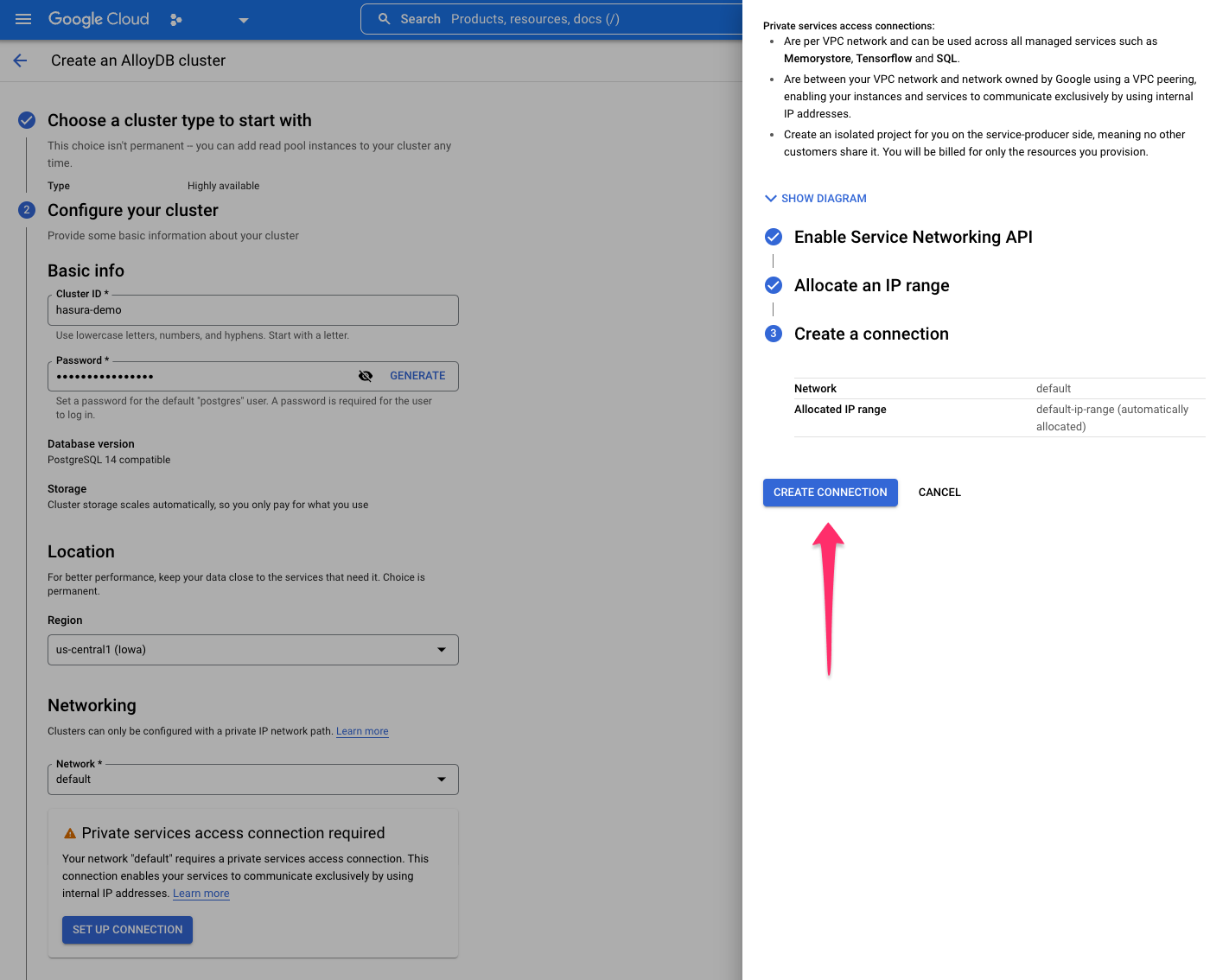Generate a random password with GENERATE

pos(417,375)
